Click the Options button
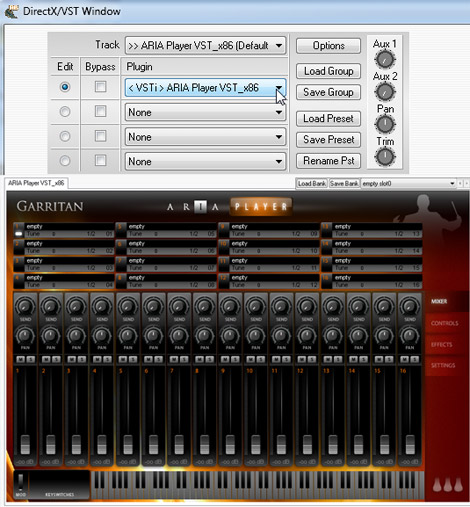The width and height of the screenshot is (470, 507). [328, 46]
